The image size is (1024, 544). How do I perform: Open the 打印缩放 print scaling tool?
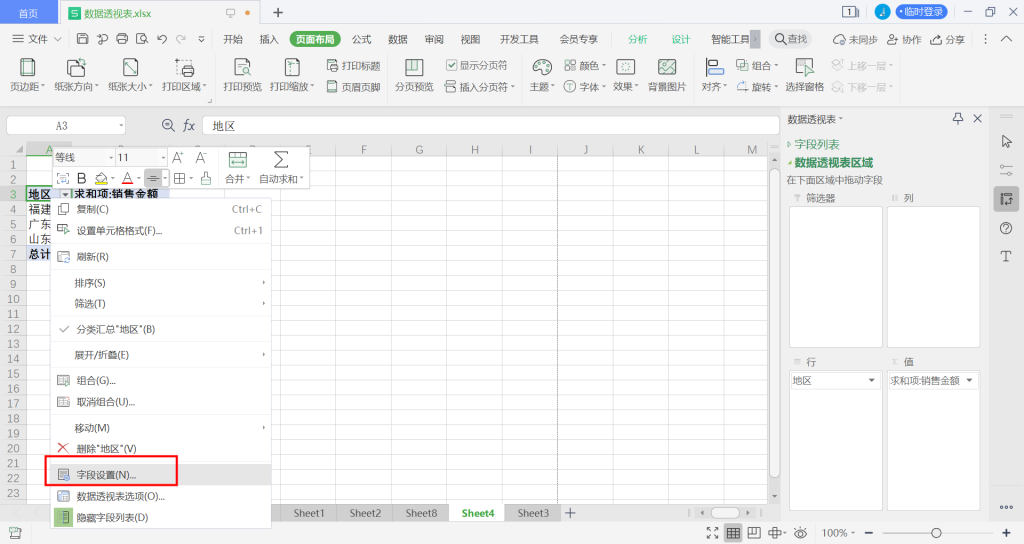(x=292, y=74)
